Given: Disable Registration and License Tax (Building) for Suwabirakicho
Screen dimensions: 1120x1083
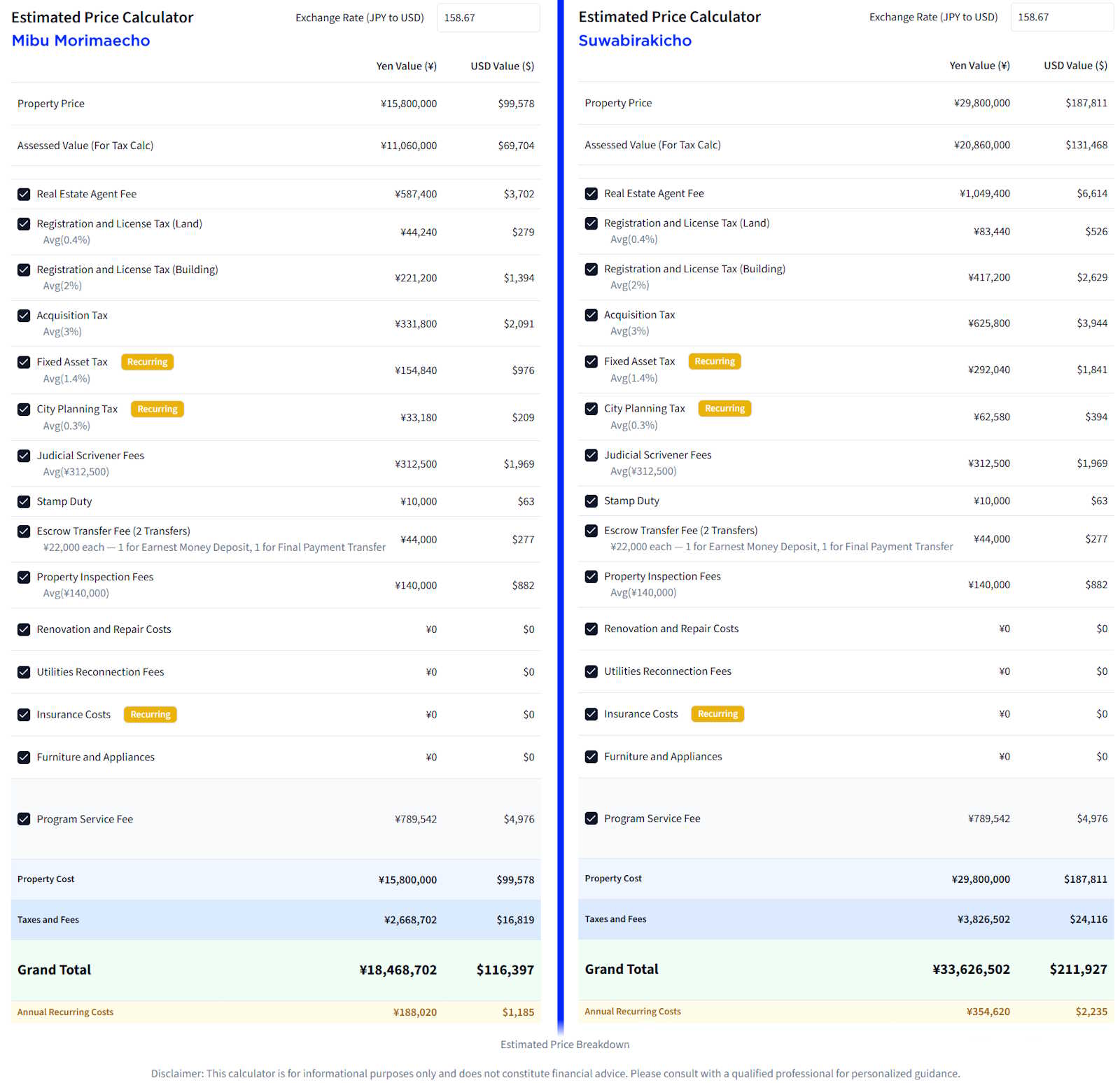Looking at the screenshot, I should (591, 269).
